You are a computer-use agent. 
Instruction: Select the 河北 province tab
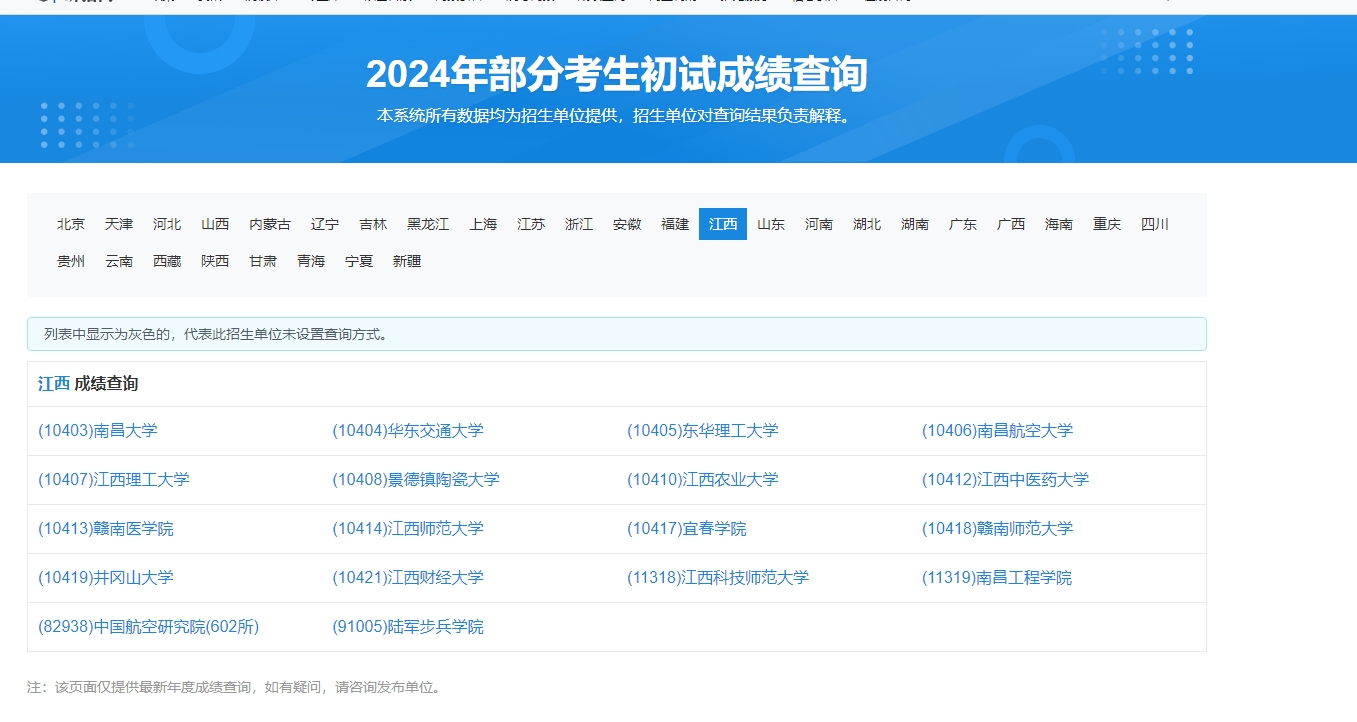pos(167,224)
